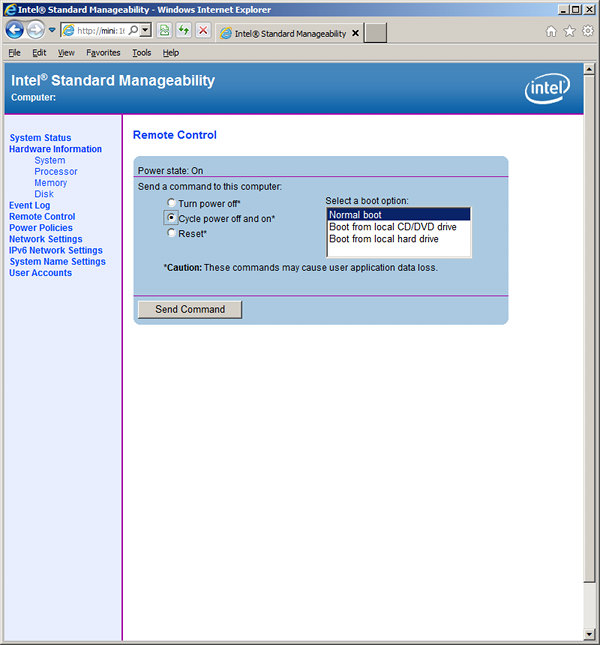Open the IPv6 Network Settings link
This screenshot has height=645, width=600.
point(56,250)
